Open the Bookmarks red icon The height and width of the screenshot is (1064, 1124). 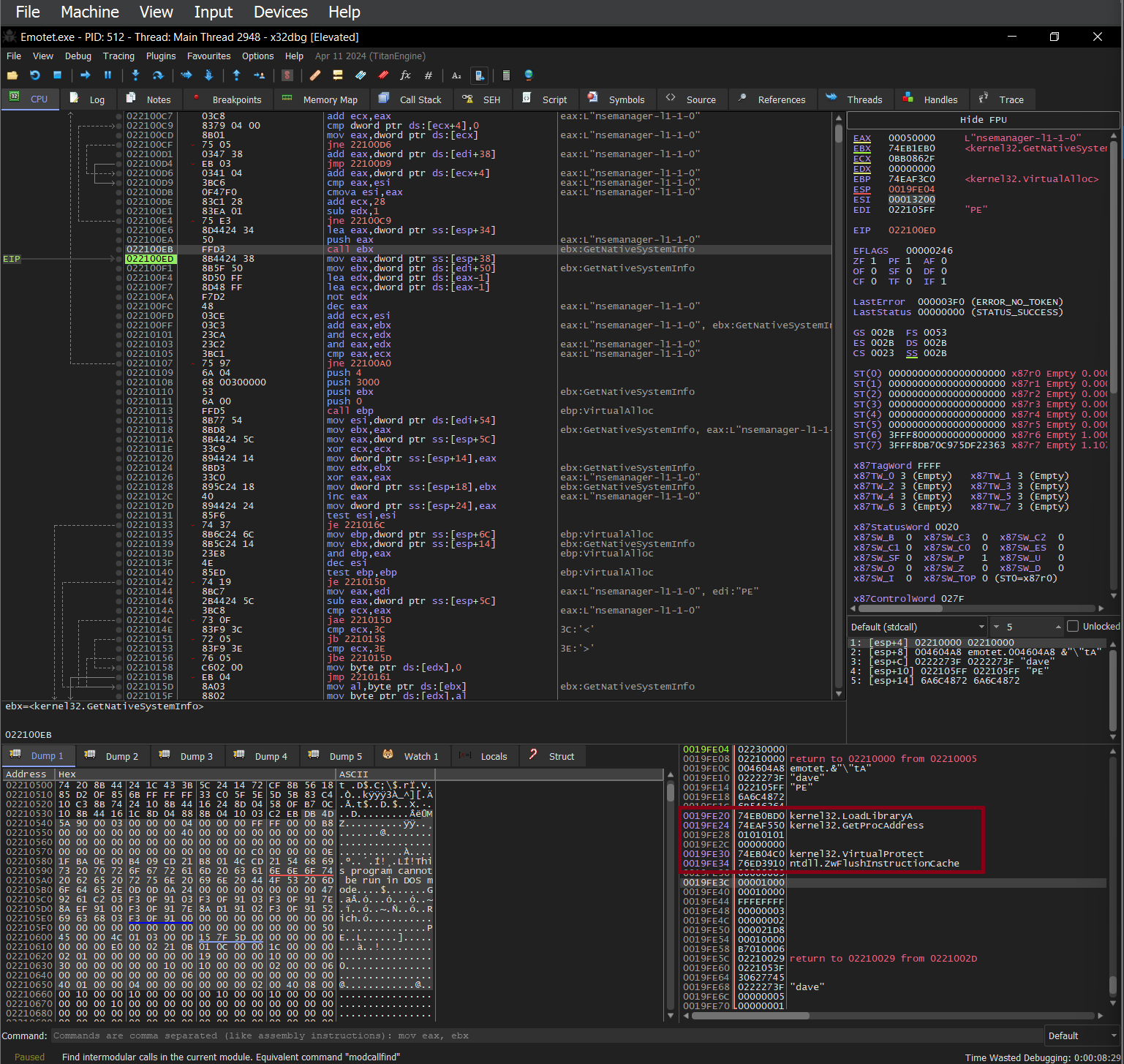383,75
